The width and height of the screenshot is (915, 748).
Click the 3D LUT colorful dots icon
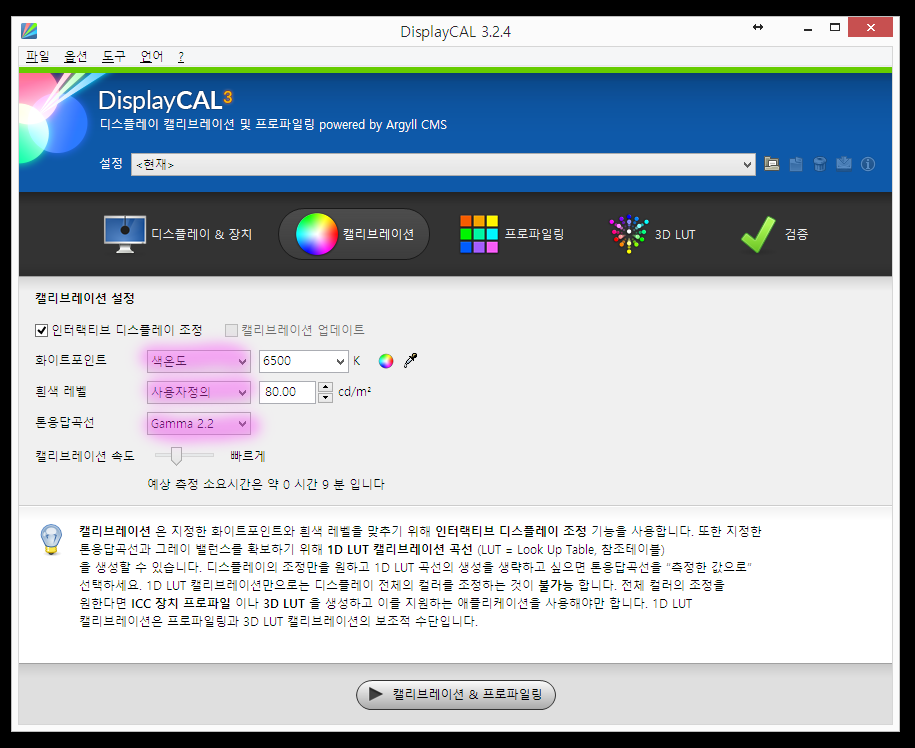(x=628, y=234)
